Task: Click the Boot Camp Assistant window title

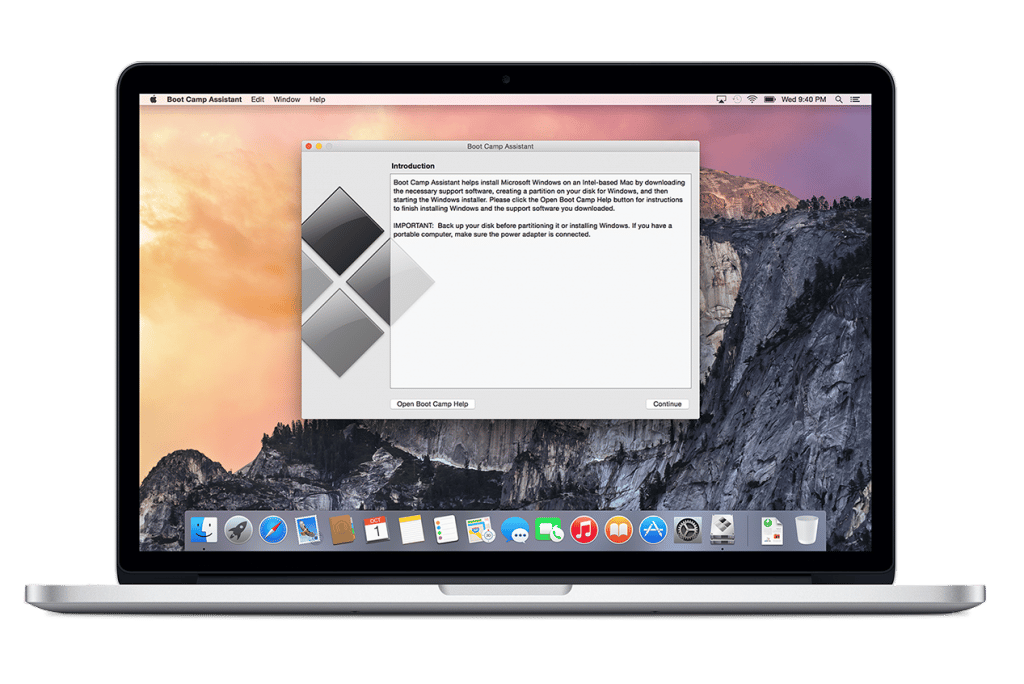Action: click(500, 146)
